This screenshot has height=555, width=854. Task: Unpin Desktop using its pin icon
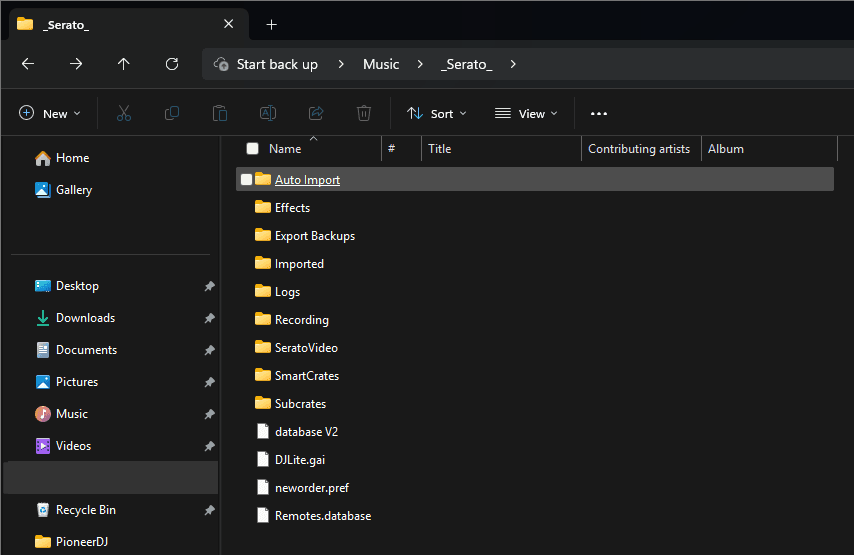pyautogui.click(x=209, y=286)
